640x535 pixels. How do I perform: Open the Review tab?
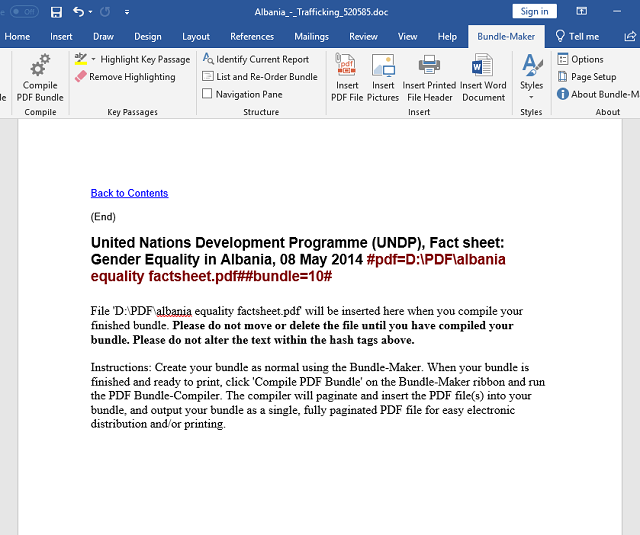[363, 36]
